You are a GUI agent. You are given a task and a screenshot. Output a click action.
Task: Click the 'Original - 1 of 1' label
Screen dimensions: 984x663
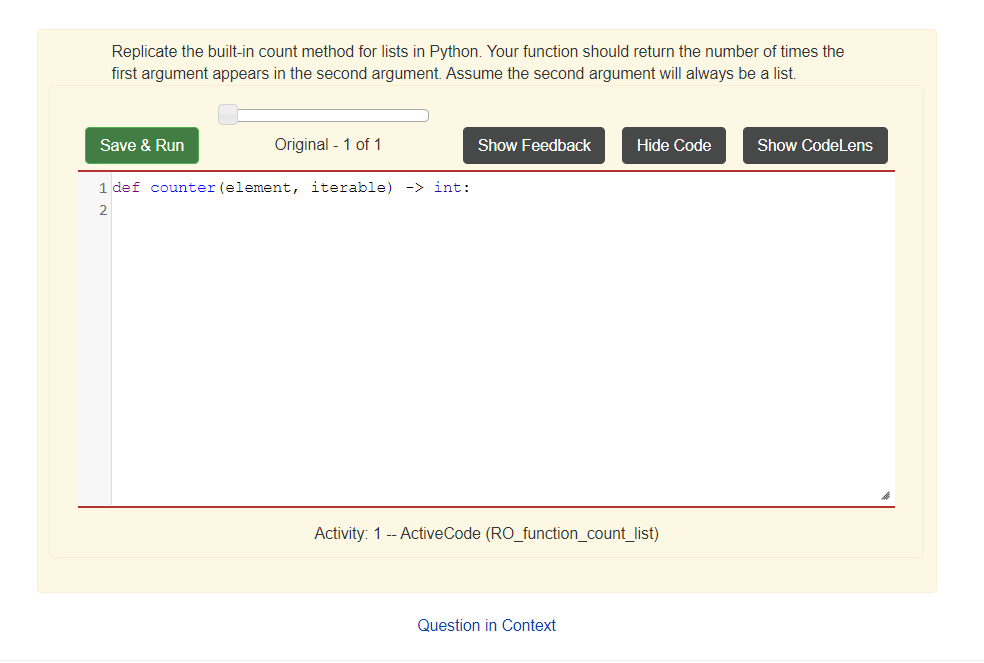click(328, 145)
